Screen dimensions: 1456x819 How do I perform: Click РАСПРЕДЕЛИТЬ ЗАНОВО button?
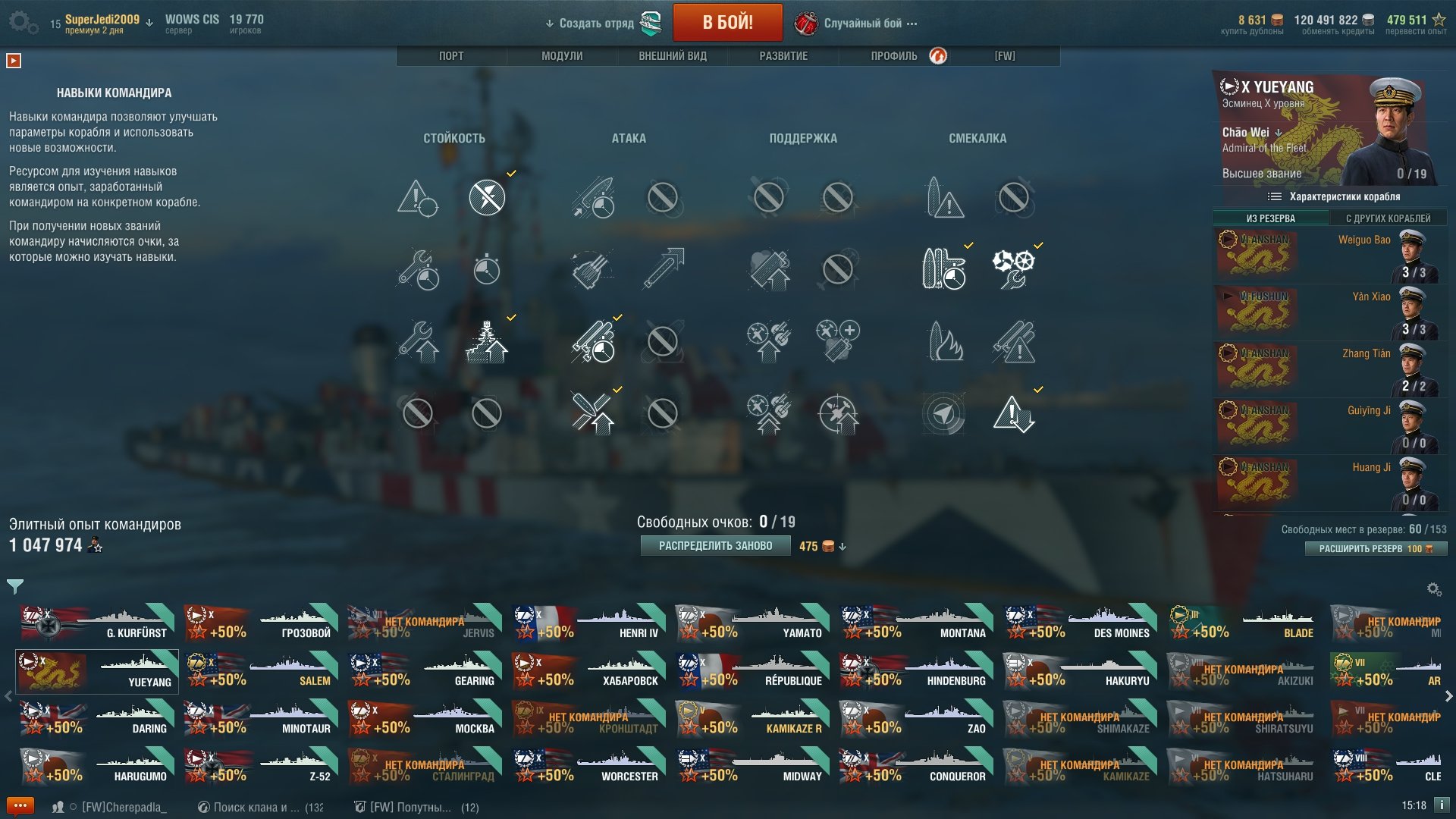click(x=715, y=546)
